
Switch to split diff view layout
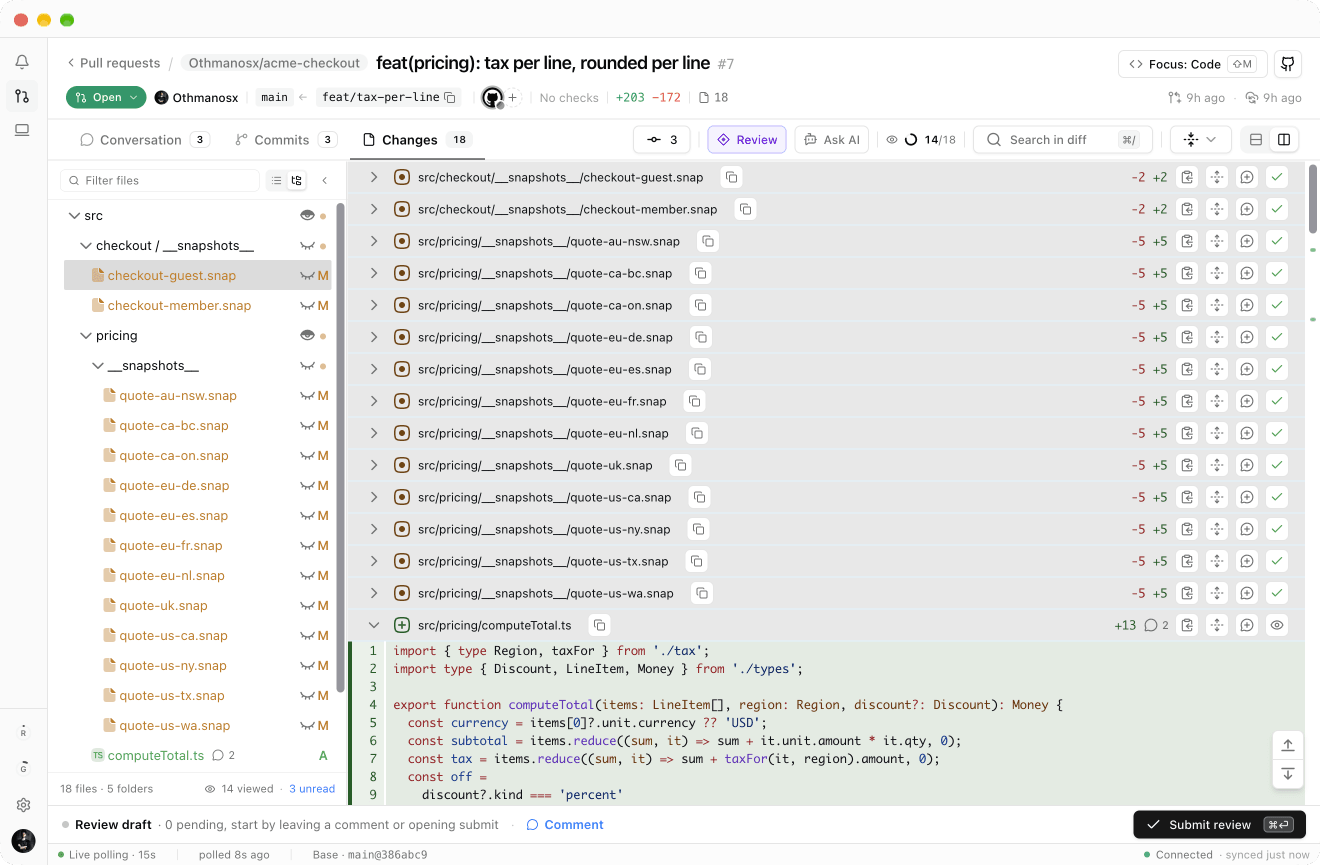(x=1284, y=139)
